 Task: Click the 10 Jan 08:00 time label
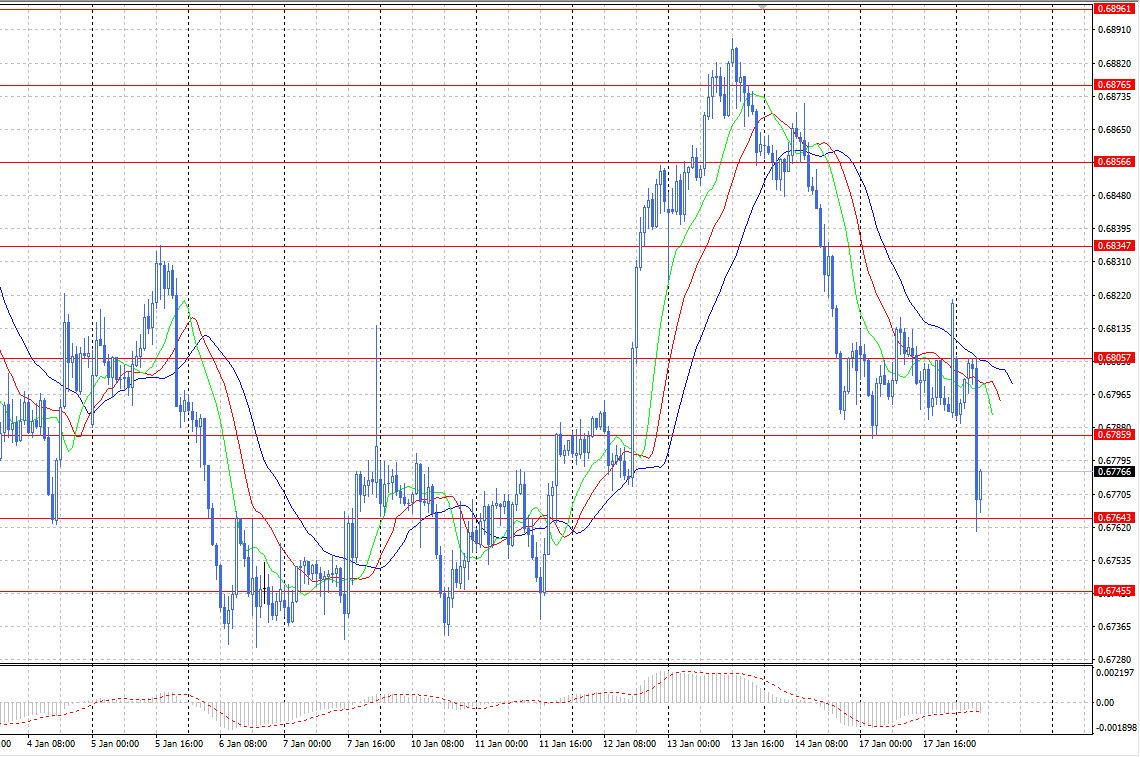pos(438,744)
